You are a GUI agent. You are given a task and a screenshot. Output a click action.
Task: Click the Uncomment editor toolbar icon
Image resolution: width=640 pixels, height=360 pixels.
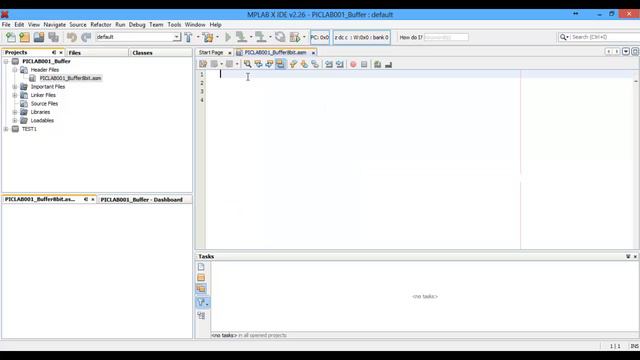tap(389, 64)
